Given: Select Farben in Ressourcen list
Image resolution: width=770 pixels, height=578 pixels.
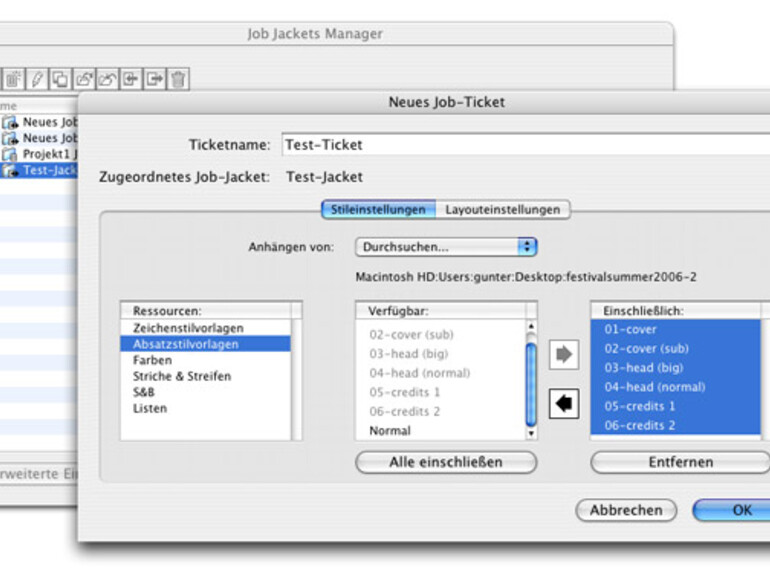Looking at the screenshot, I should pos(206,360).
